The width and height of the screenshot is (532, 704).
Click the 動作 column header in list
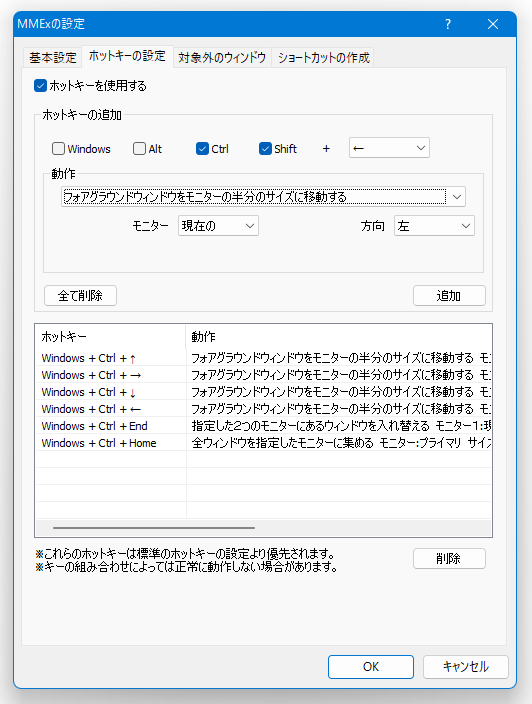[x=339, y=337]
